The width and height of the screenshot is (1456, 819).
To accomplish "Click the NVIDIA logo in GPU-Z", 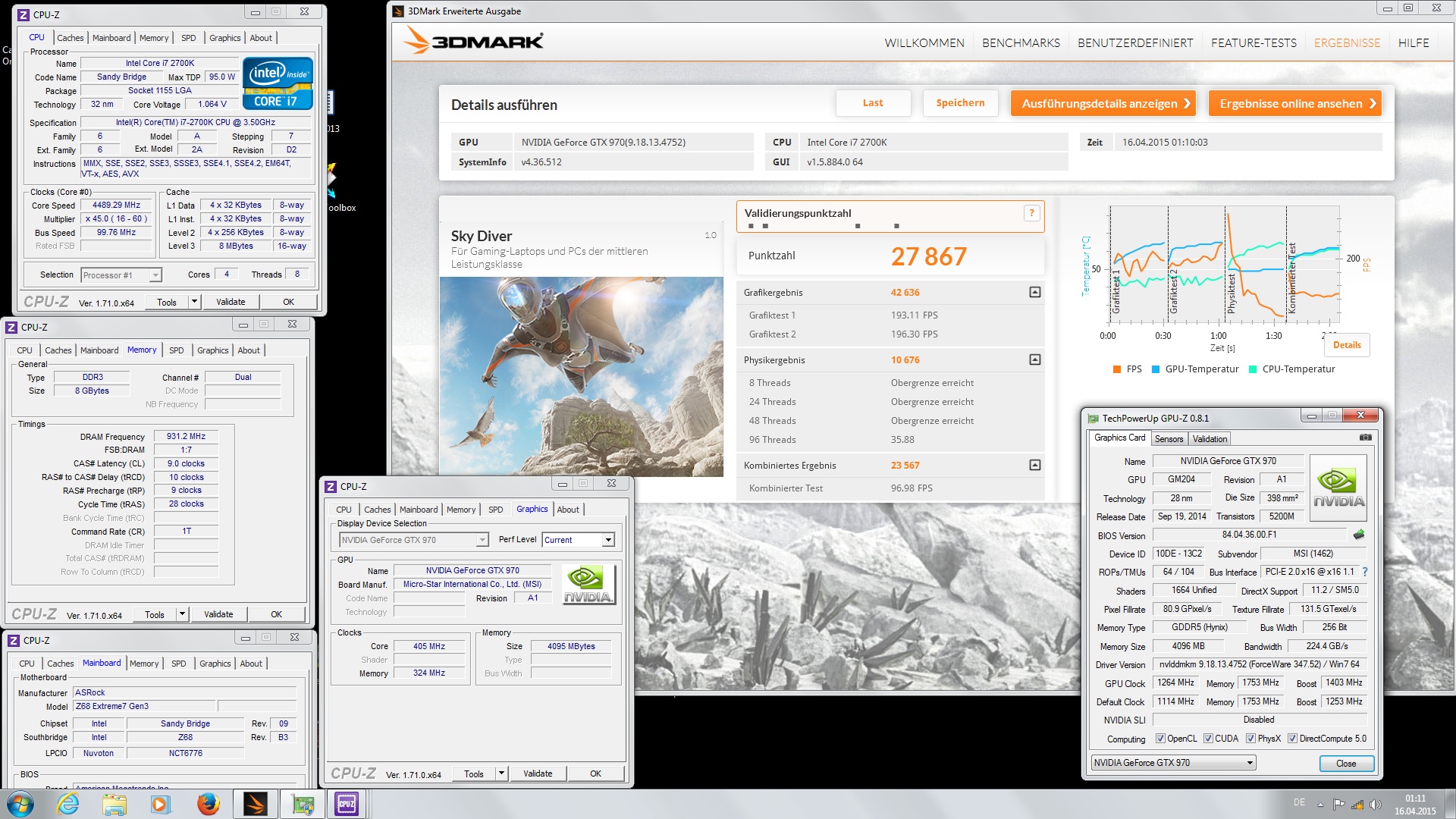I will [x=1338, y=488].
